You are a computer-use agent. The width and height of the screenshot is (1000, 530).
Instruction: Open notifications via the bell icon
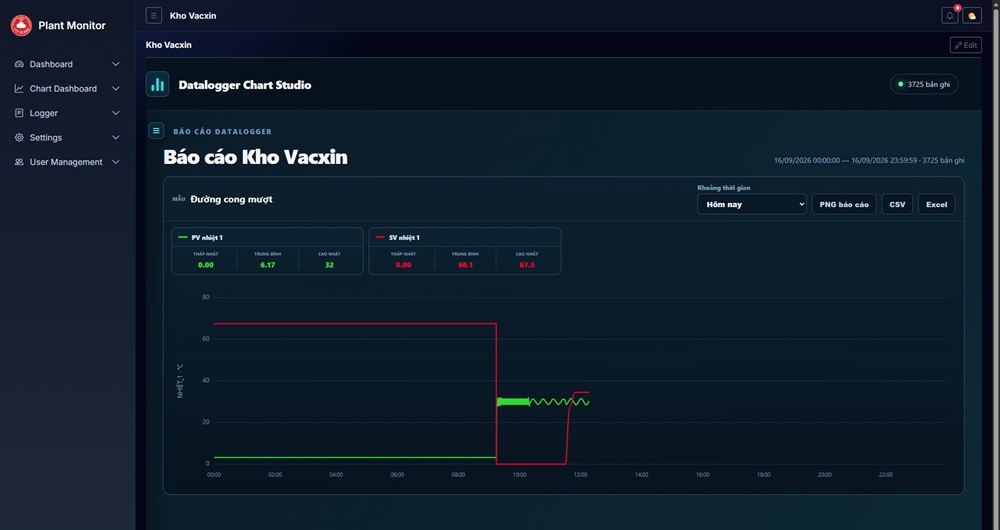coord(950,16)
